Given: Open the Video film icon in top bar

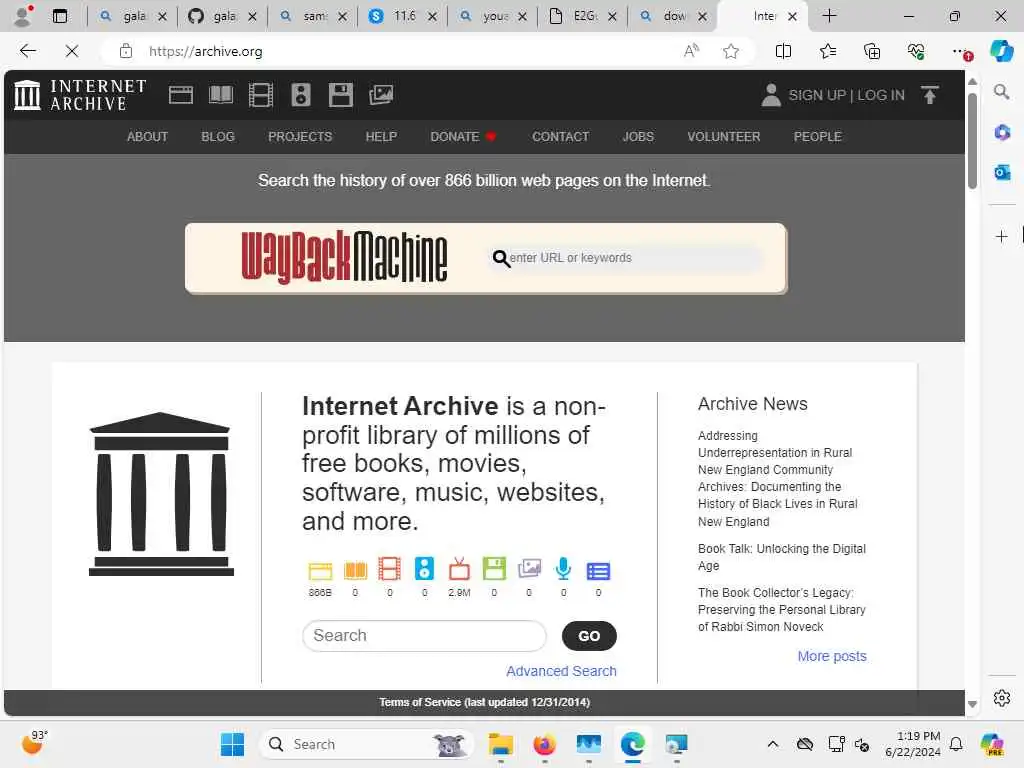Looking at the screenshot, I should pos(261,95).
